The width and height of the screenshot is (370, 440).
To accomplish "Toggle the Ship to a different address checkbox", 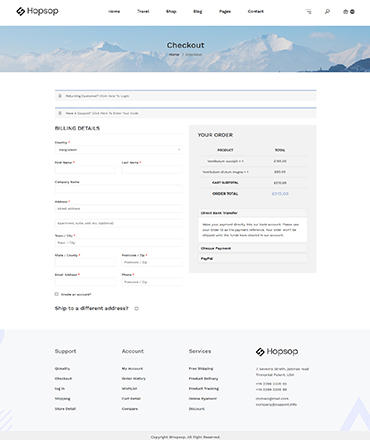I will [136, 308].
